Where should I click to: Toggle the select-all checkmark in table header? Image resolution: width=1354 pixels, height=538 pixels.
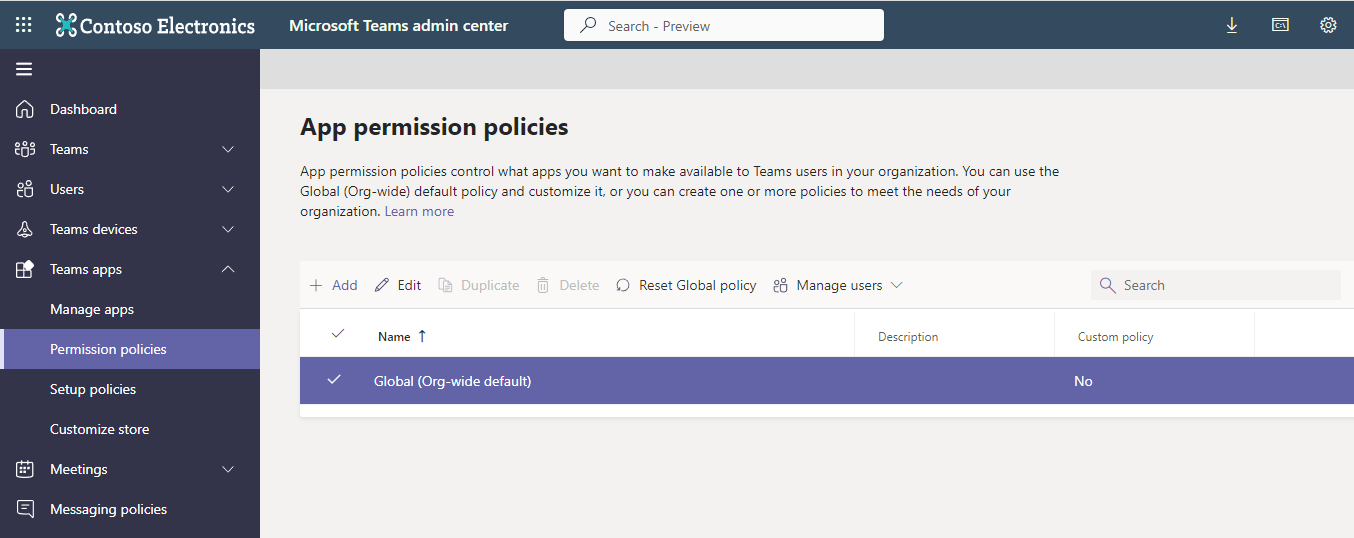[337, 334]
